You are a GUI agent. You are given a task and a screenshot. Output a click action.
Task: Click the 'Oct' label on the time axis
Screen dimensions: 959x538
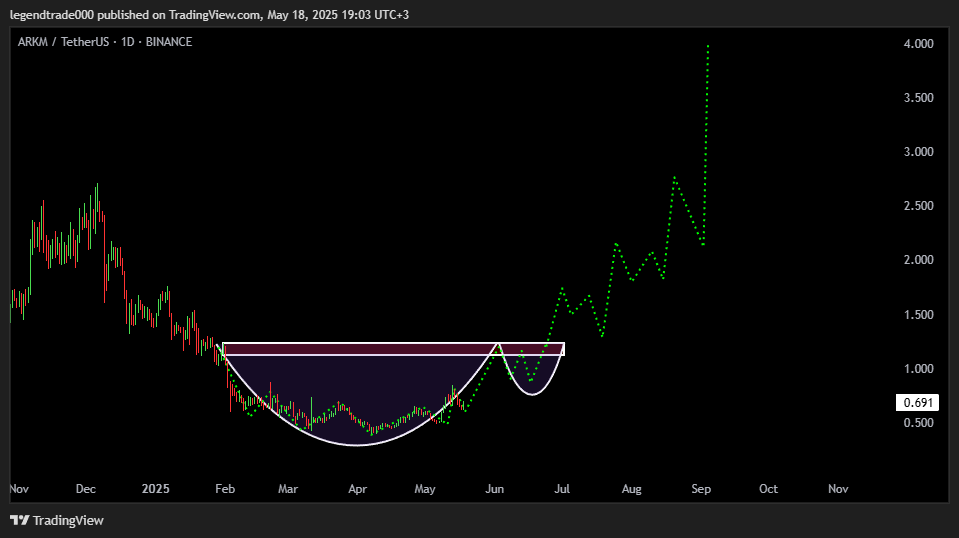pyautogui.click(x=768, y=488)
